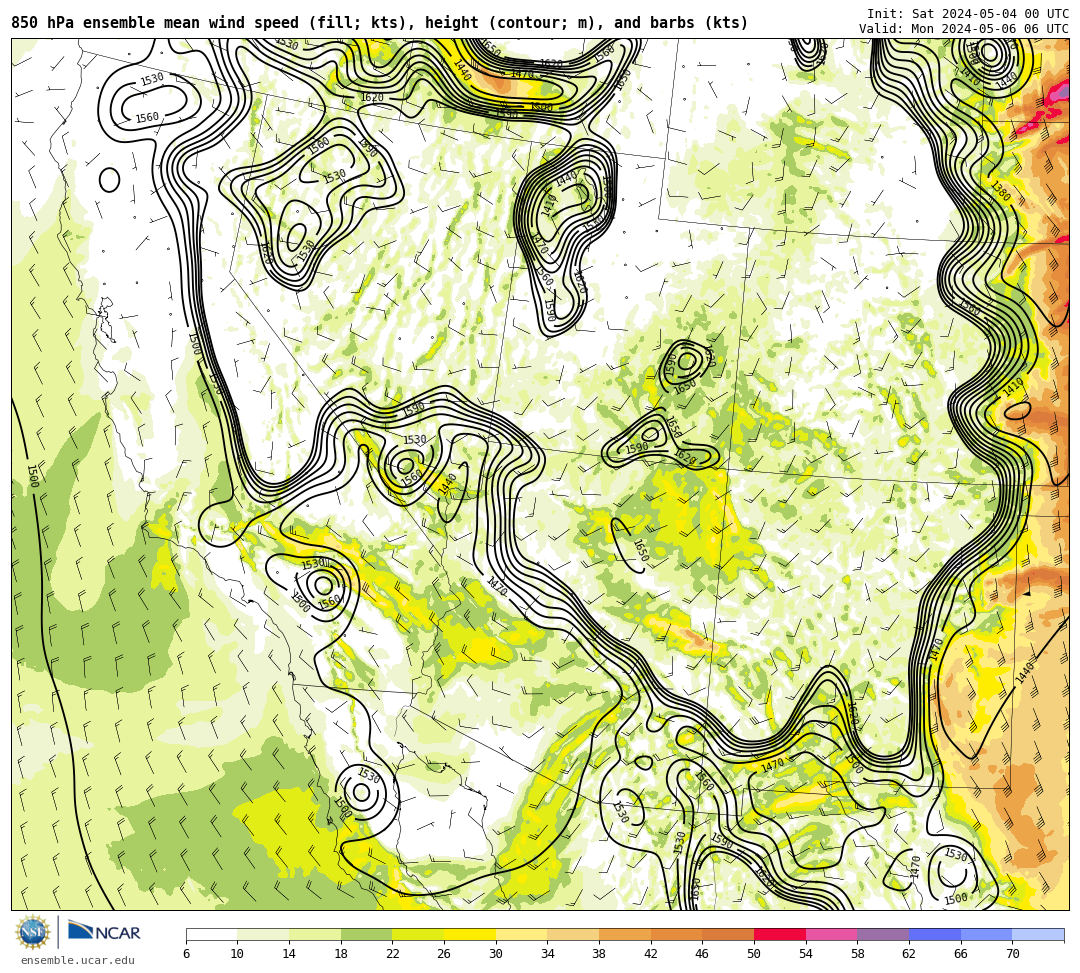Click the 1380 height contour label
This screenshot has height=973, width=1080.
(1001, 191)
